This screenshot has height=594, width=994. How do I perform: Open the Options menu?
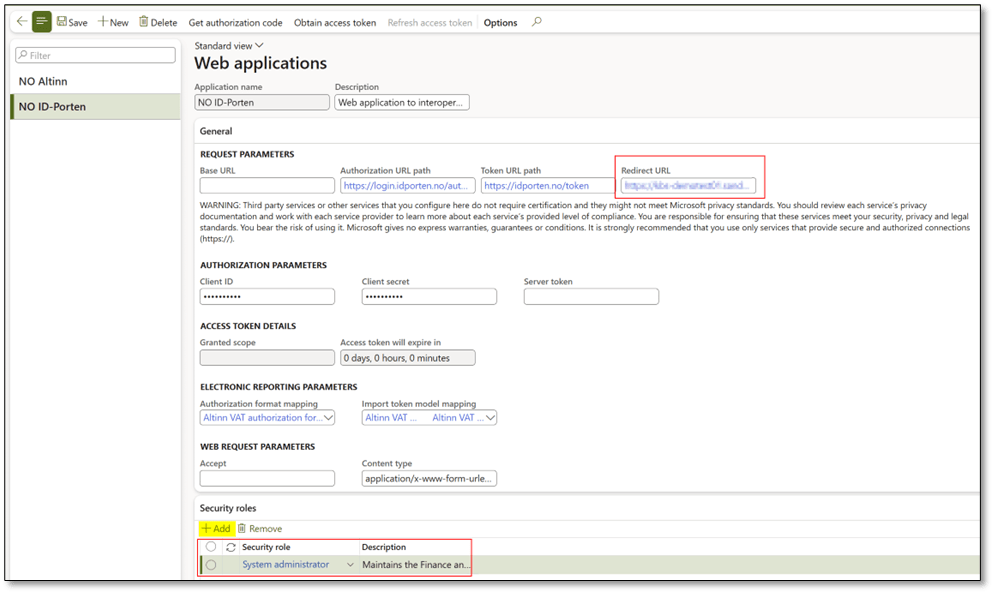500,22
